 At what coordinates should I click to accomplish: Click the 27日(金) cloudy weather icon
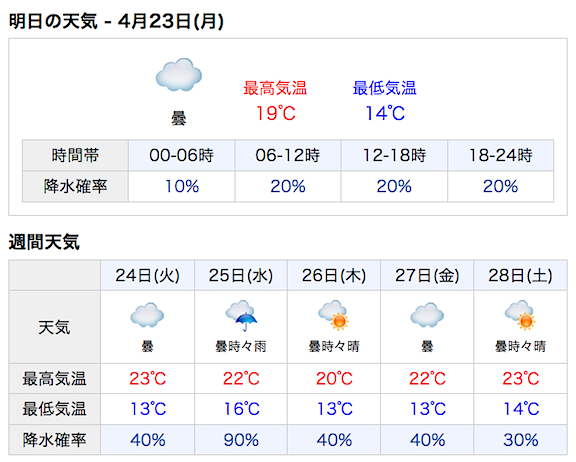[427, 315]
